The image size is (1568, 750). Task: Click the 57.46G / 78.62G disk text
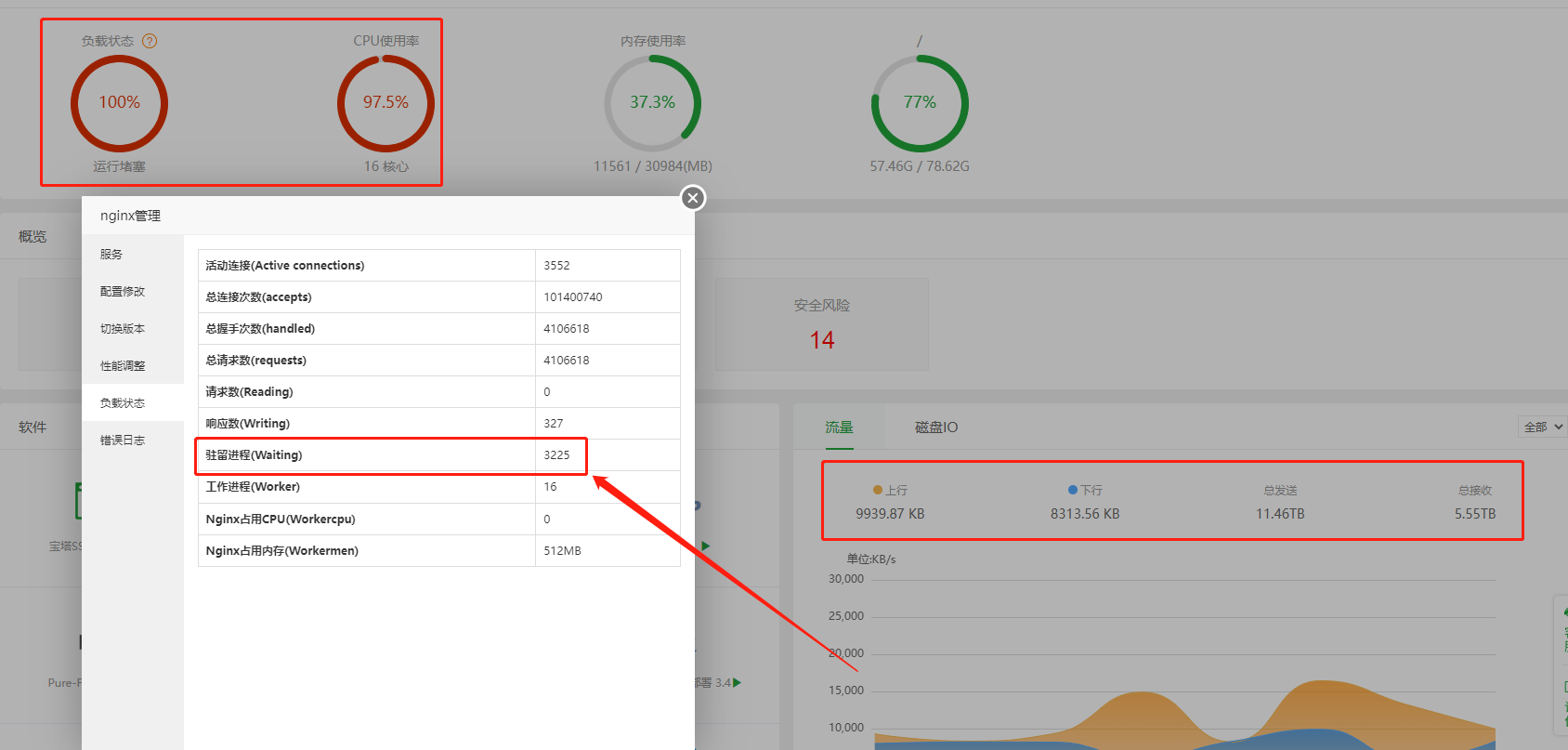[920, 166]
